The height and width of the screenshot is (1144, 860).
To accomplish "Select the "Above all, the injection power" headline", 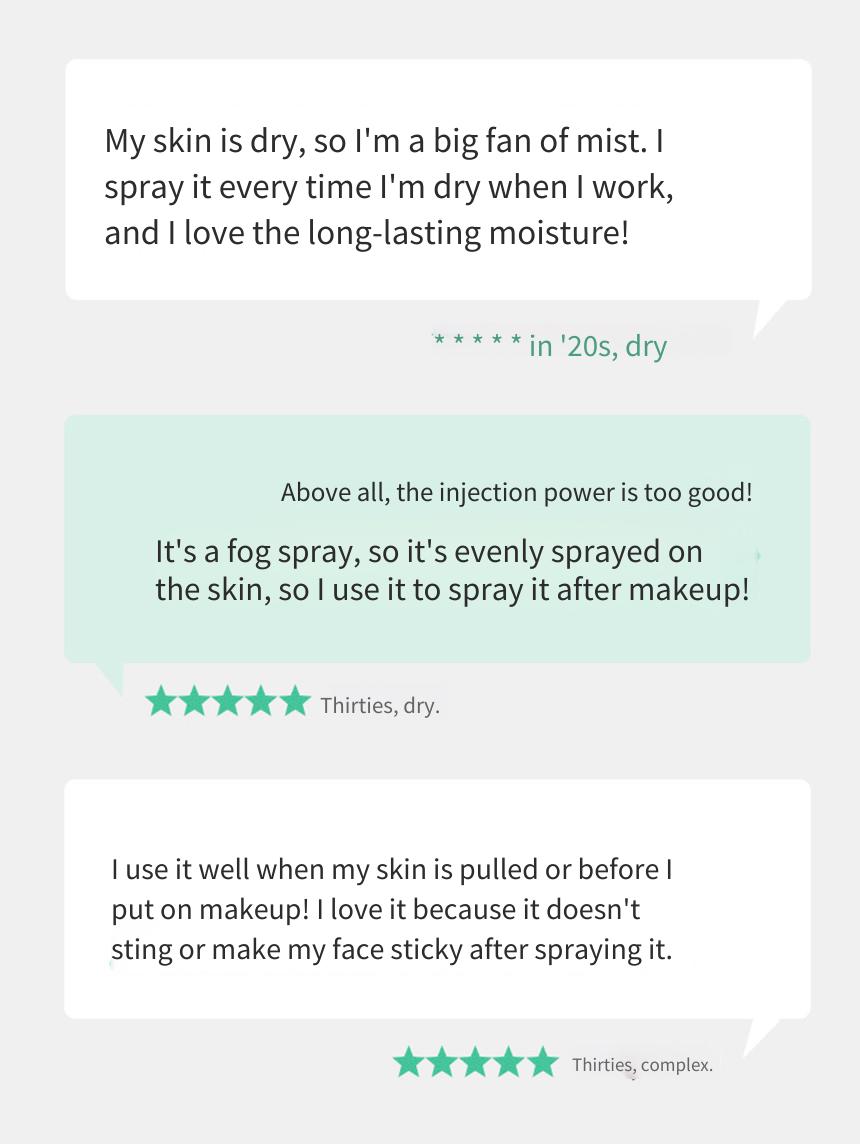I will (516, 492).
